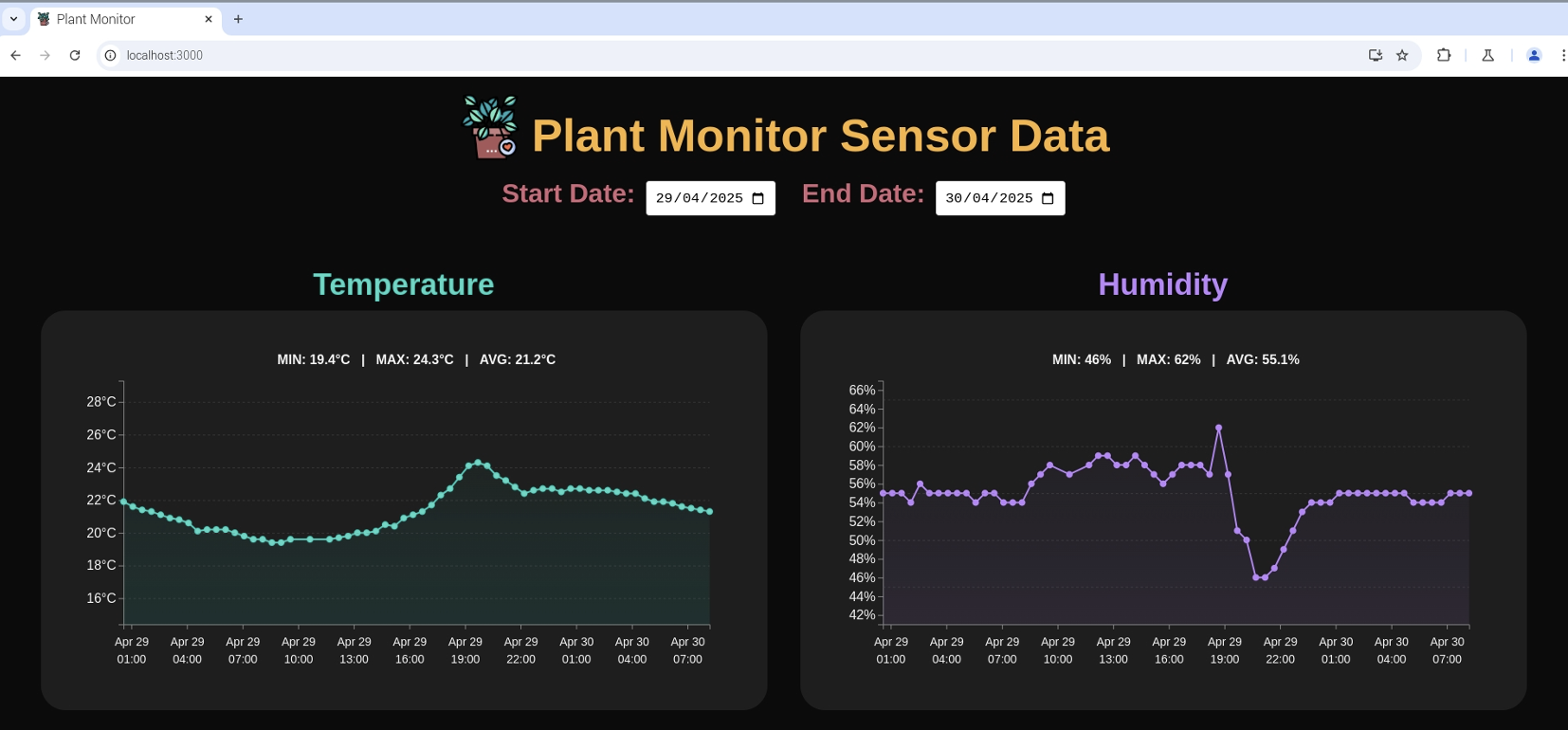The width and height of the screenshot is (1568, 730).
Task: Click the install app icon in address bar
Action: 1375,56
